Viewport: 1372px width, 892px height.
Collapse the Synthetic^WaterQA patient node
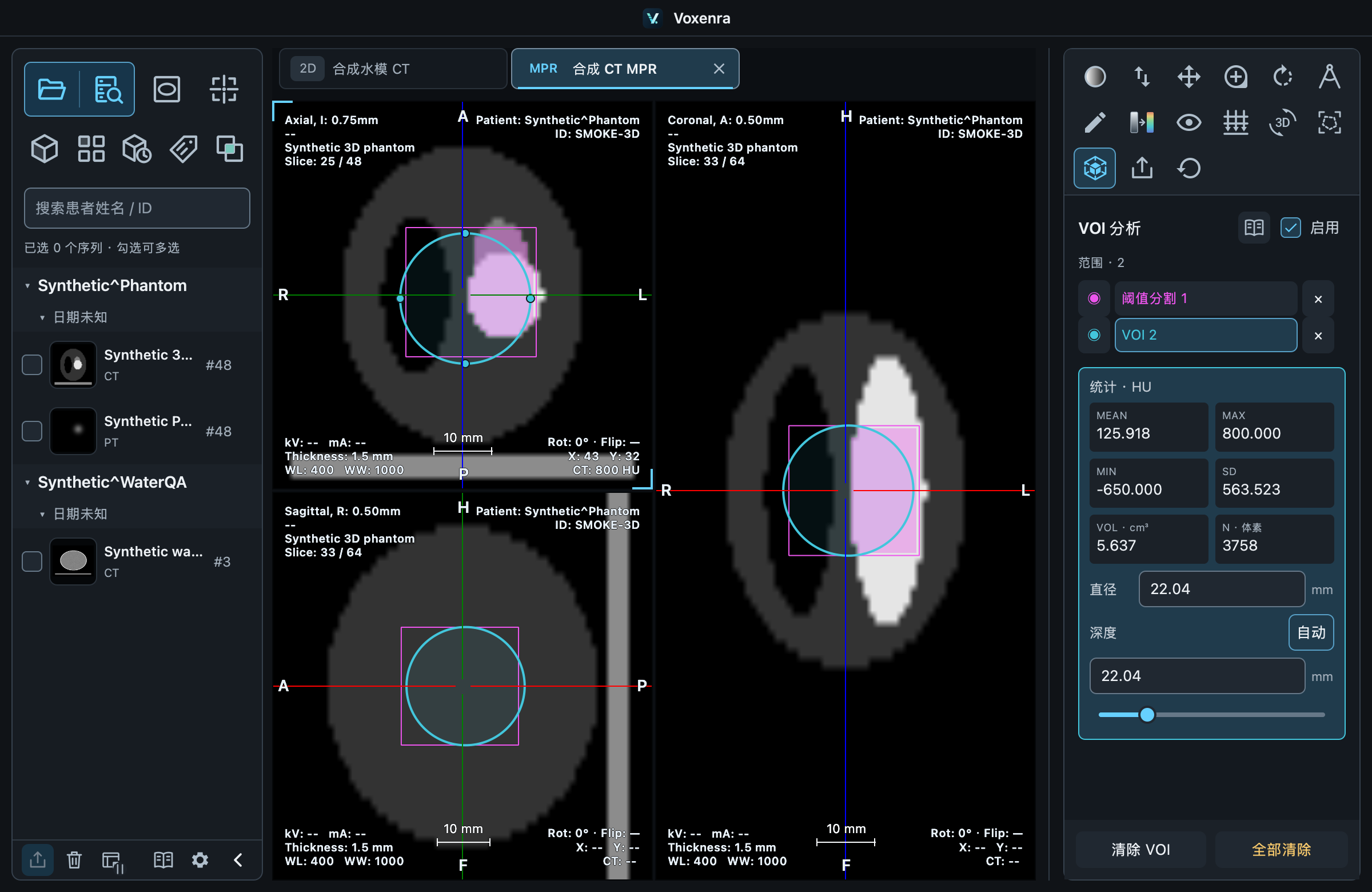[x=27, y=483]
